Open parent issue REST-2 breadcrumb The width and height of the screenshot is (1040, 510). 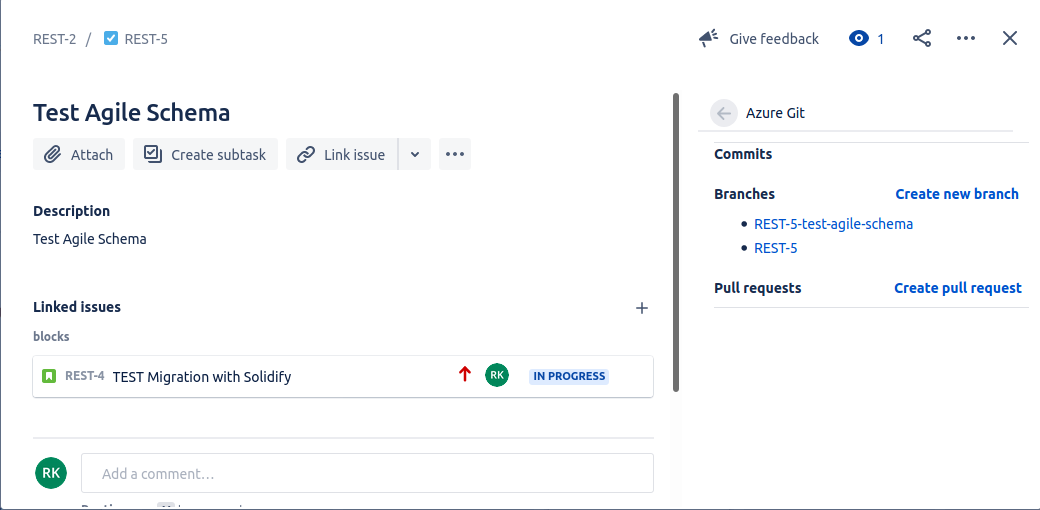tap(54, 39)
